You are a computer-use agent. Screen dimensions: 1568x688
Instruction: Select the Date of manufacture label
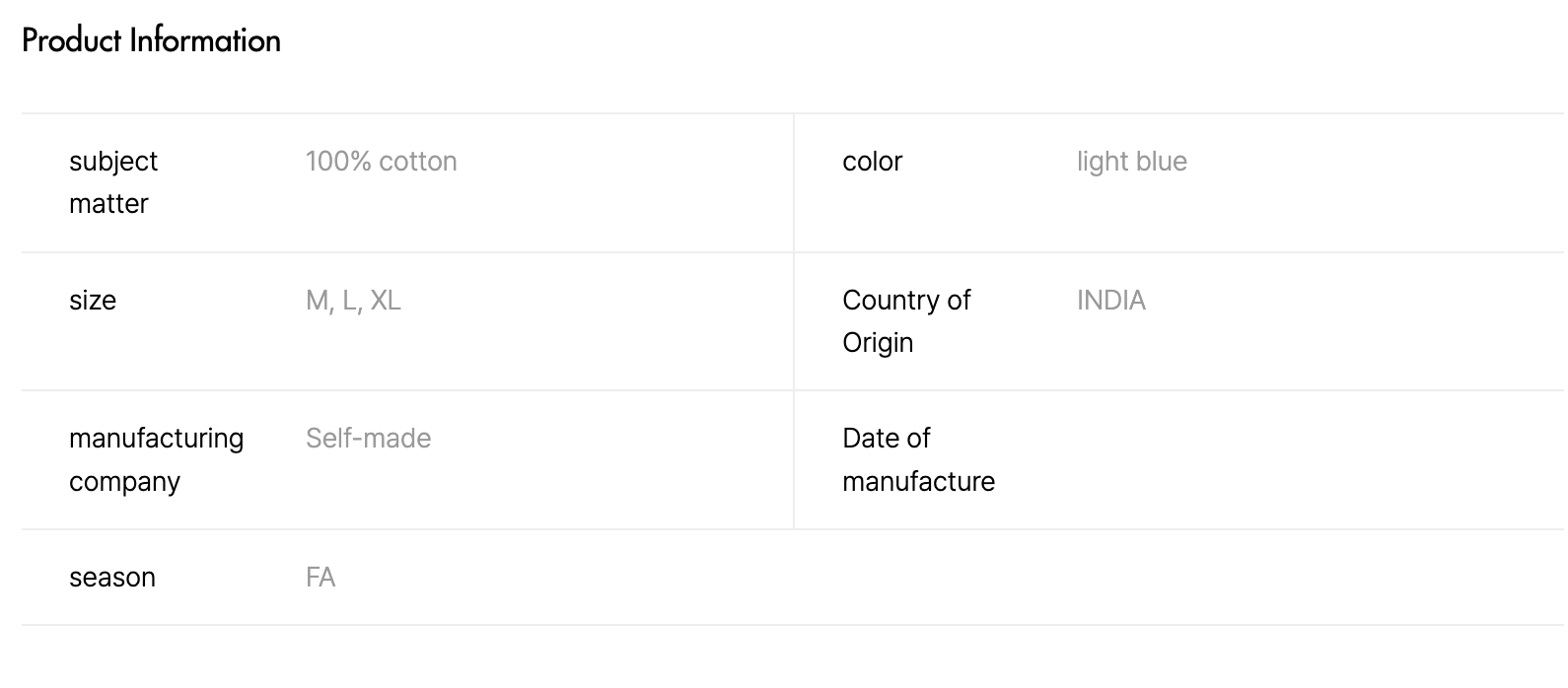coord(918,460)
